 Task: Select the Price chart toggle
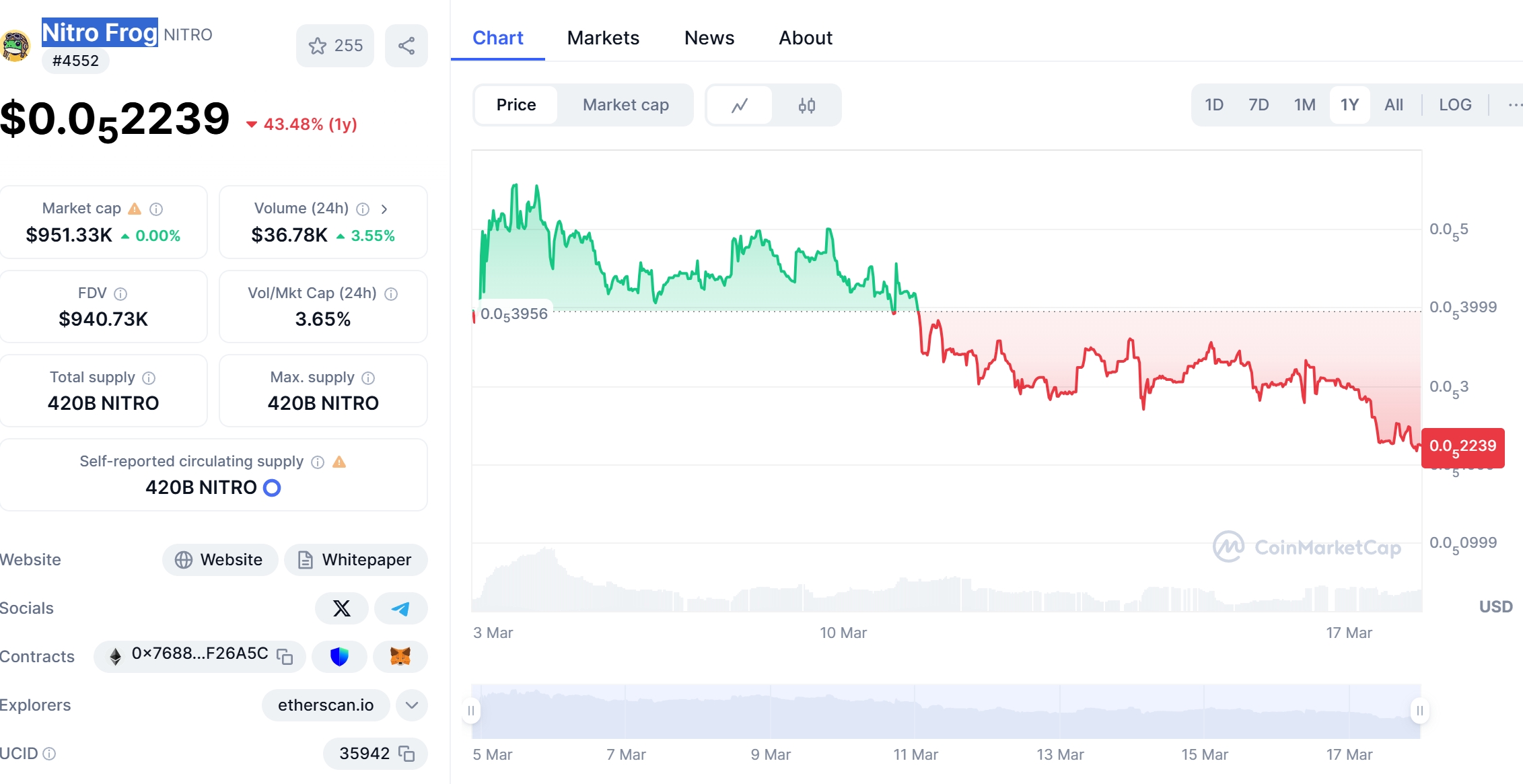point(516,105)
